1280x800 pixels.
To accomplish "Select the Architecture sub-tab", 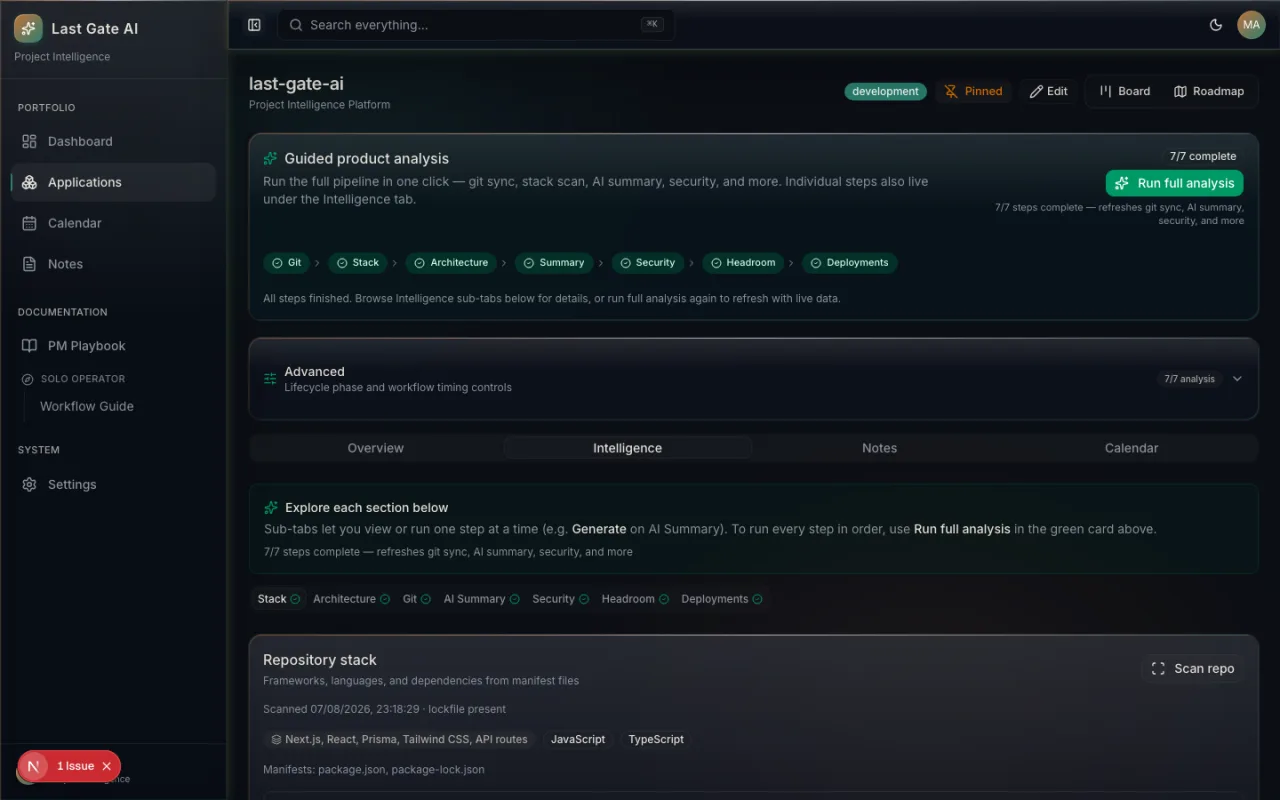I will coord(352,599).
